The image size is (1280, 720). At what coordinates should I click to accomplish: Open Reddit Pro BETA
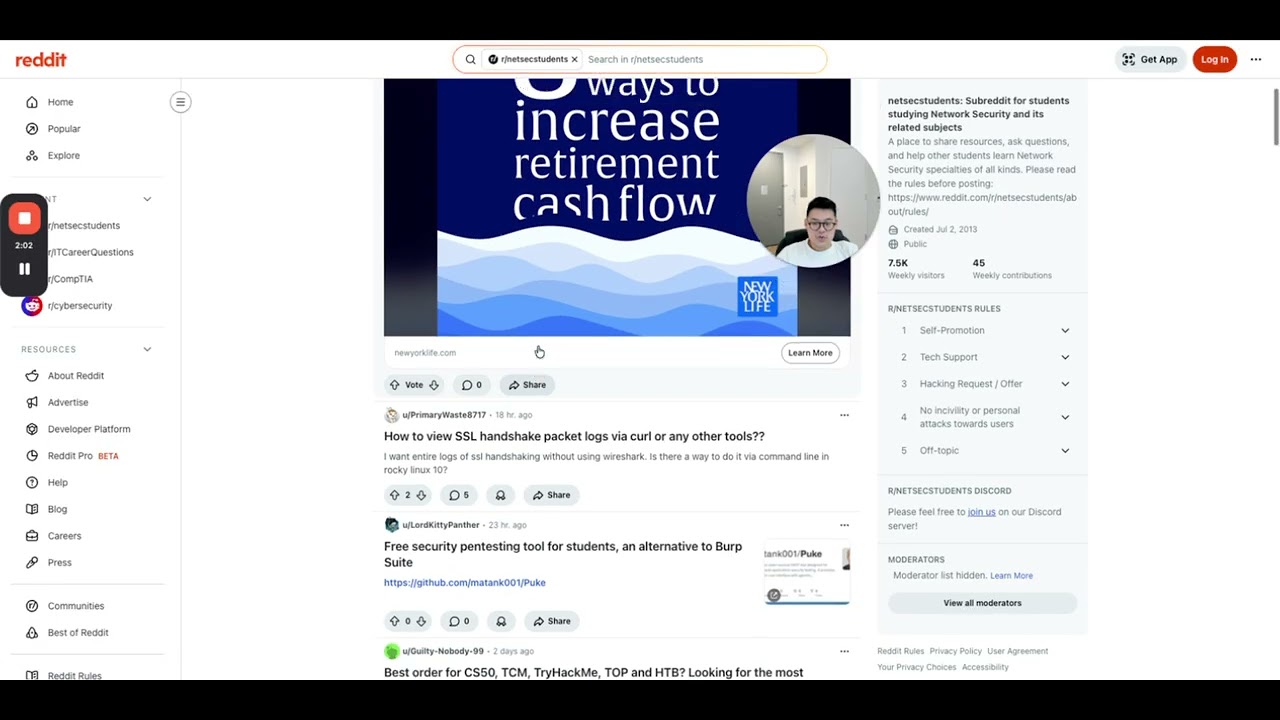tap(83, 456)
